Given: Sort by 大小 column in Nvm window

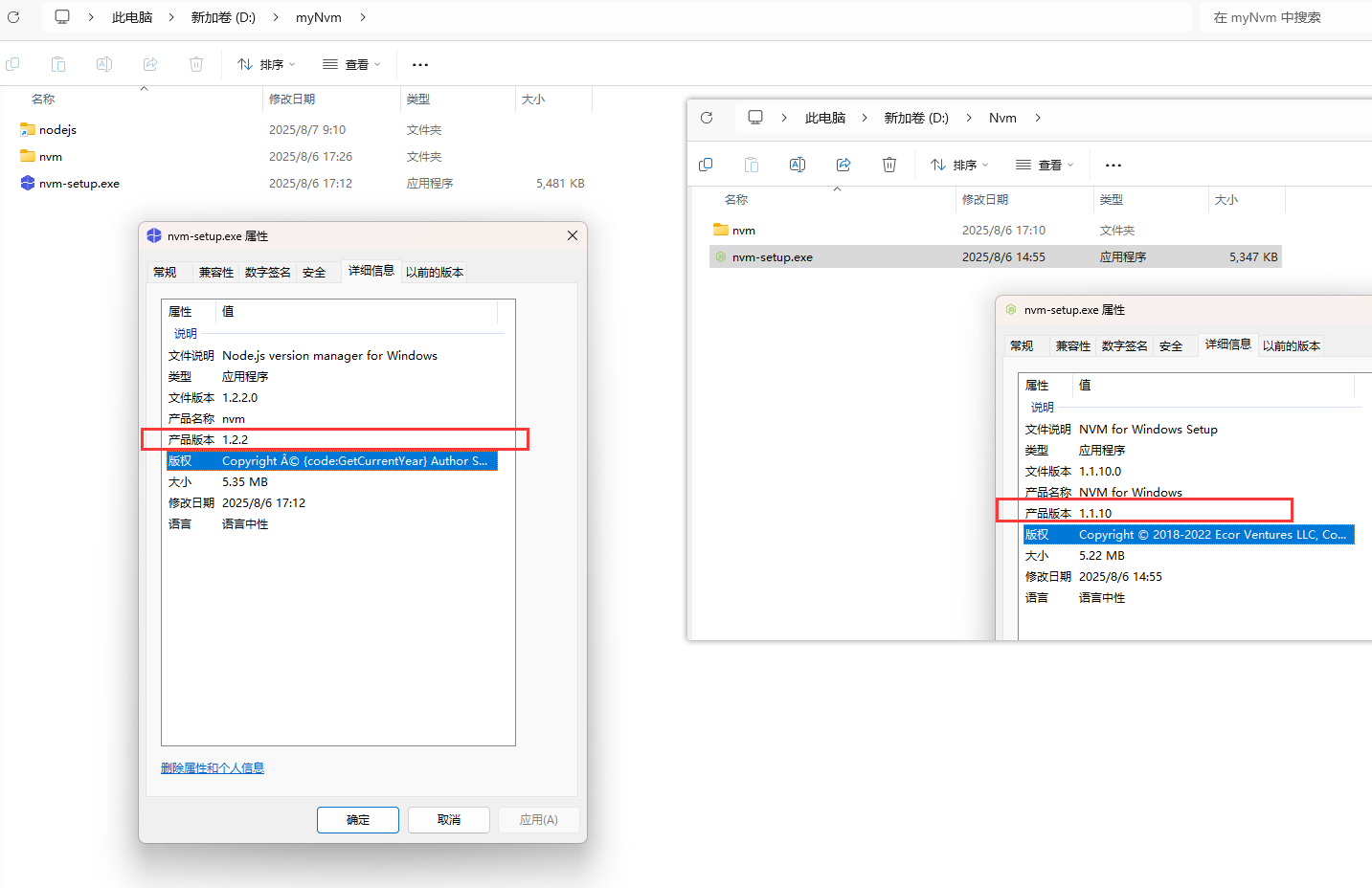Looking at the screenshot, I should 1226,200.
